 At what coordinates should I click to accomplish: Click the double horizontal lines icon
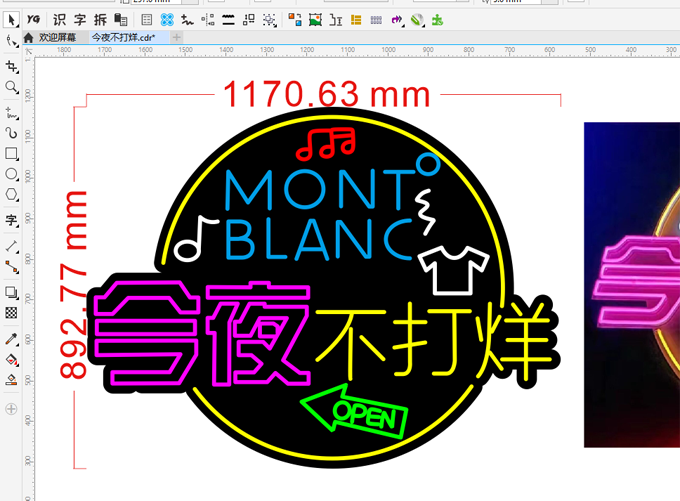[228, 20]
